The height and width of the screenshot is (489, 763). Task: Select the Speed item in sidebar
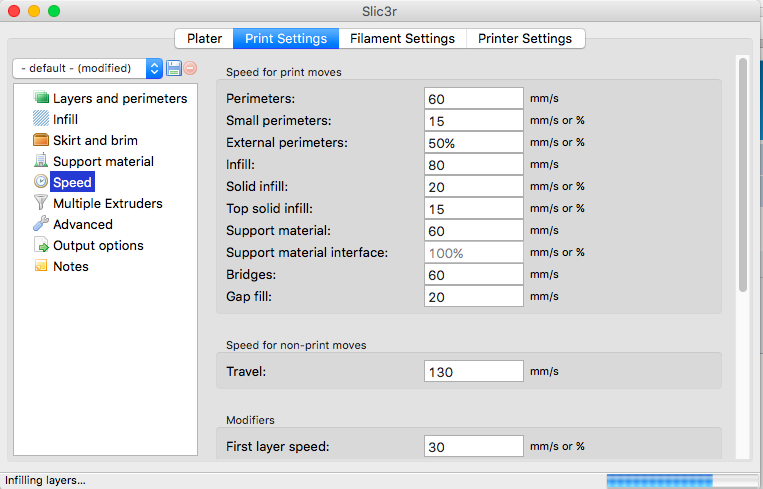(72, 182)
